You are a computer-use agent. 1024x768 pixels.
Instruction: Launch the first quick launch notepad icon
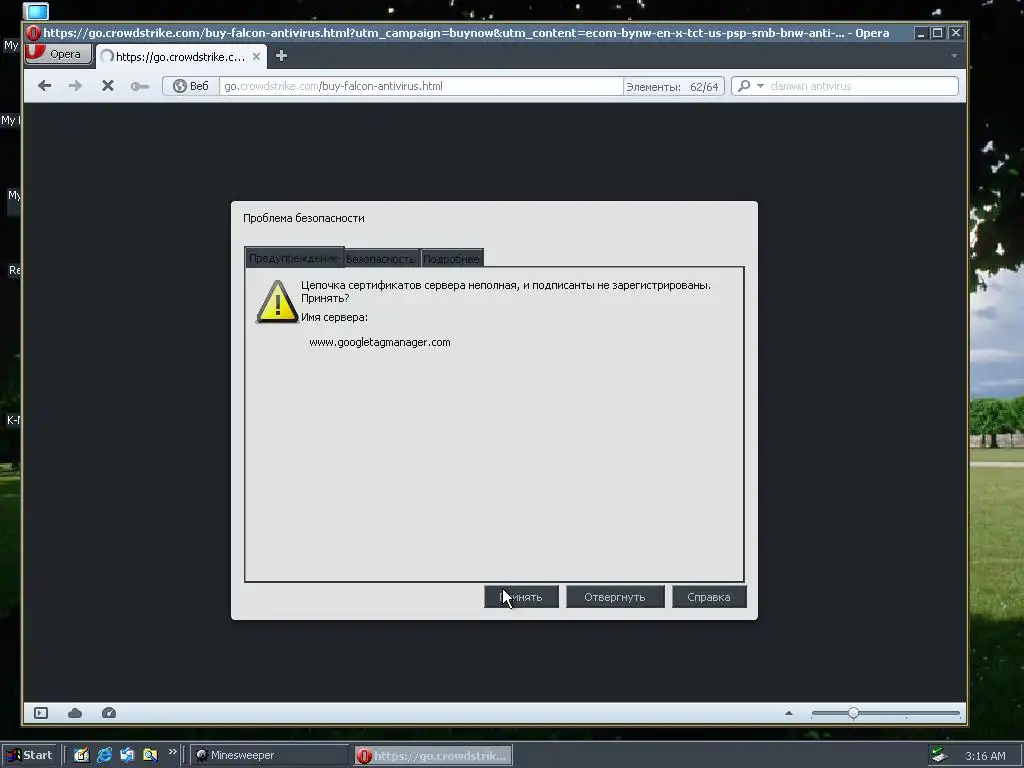81,755
